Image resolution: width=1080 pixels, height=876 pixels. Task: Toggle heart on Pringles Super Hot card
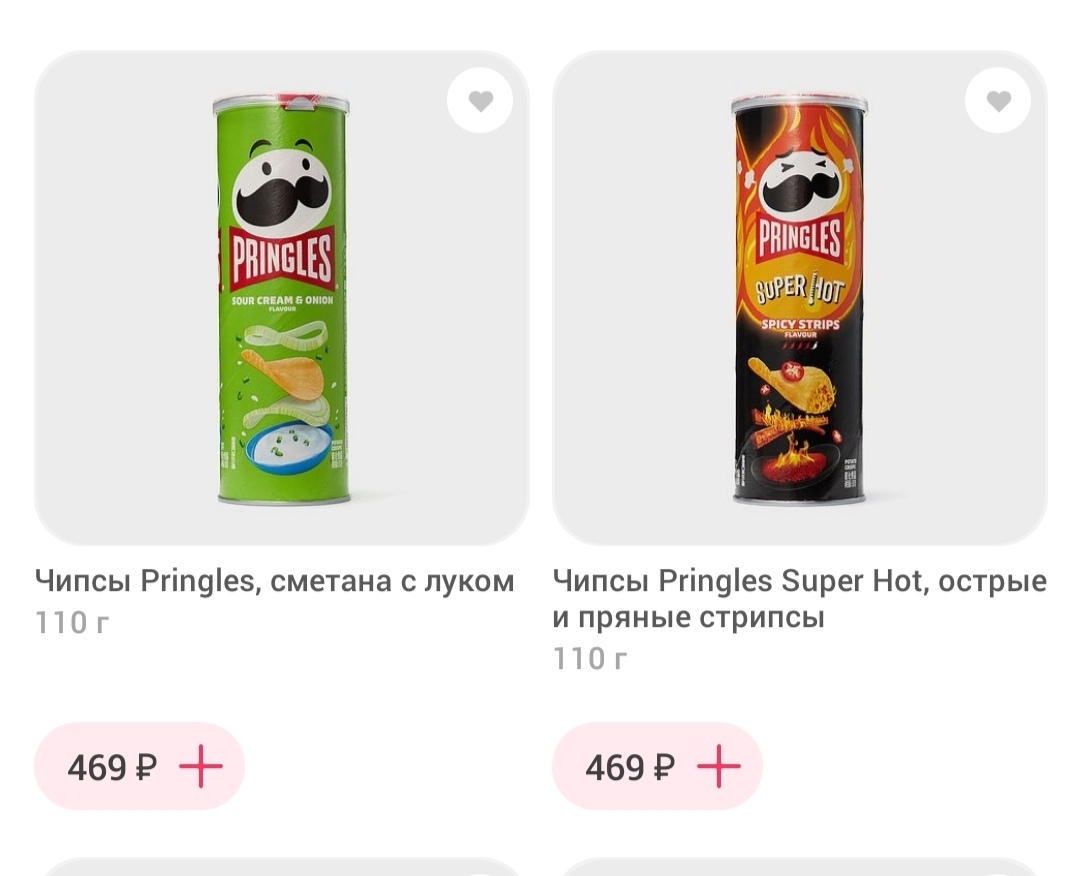pyautogui.click(x=998, y=101)
